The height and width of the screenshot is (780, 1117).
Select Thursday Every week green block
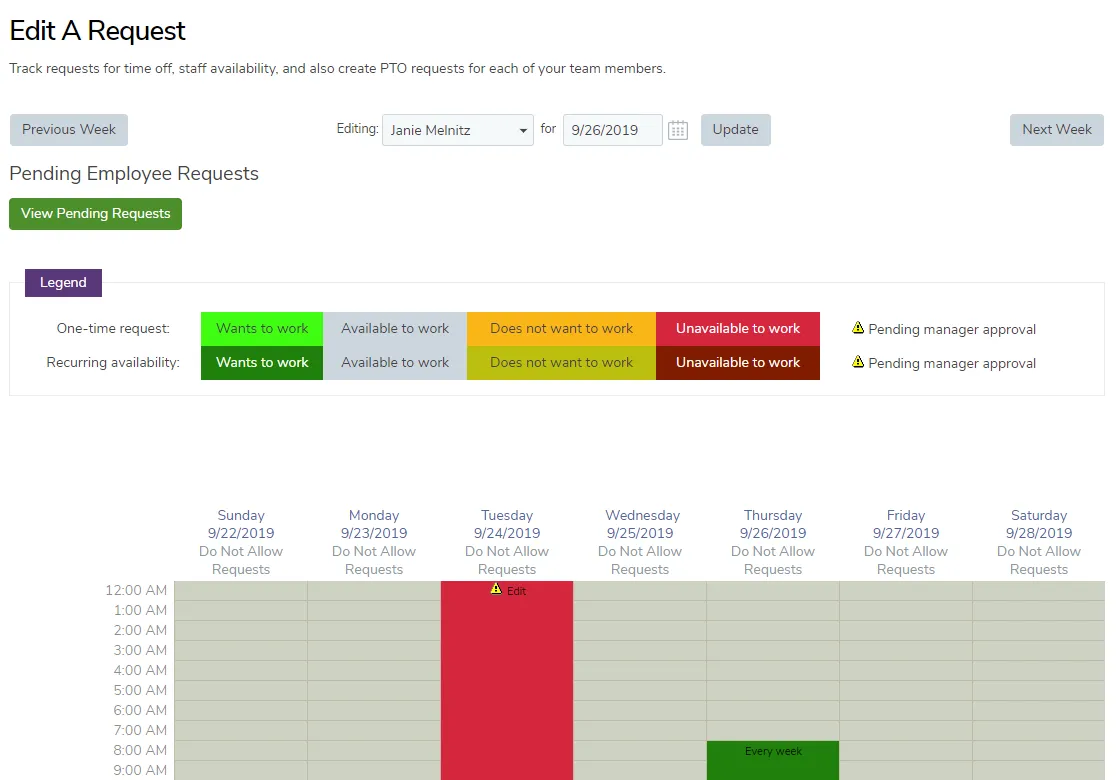tap(773, 760)
